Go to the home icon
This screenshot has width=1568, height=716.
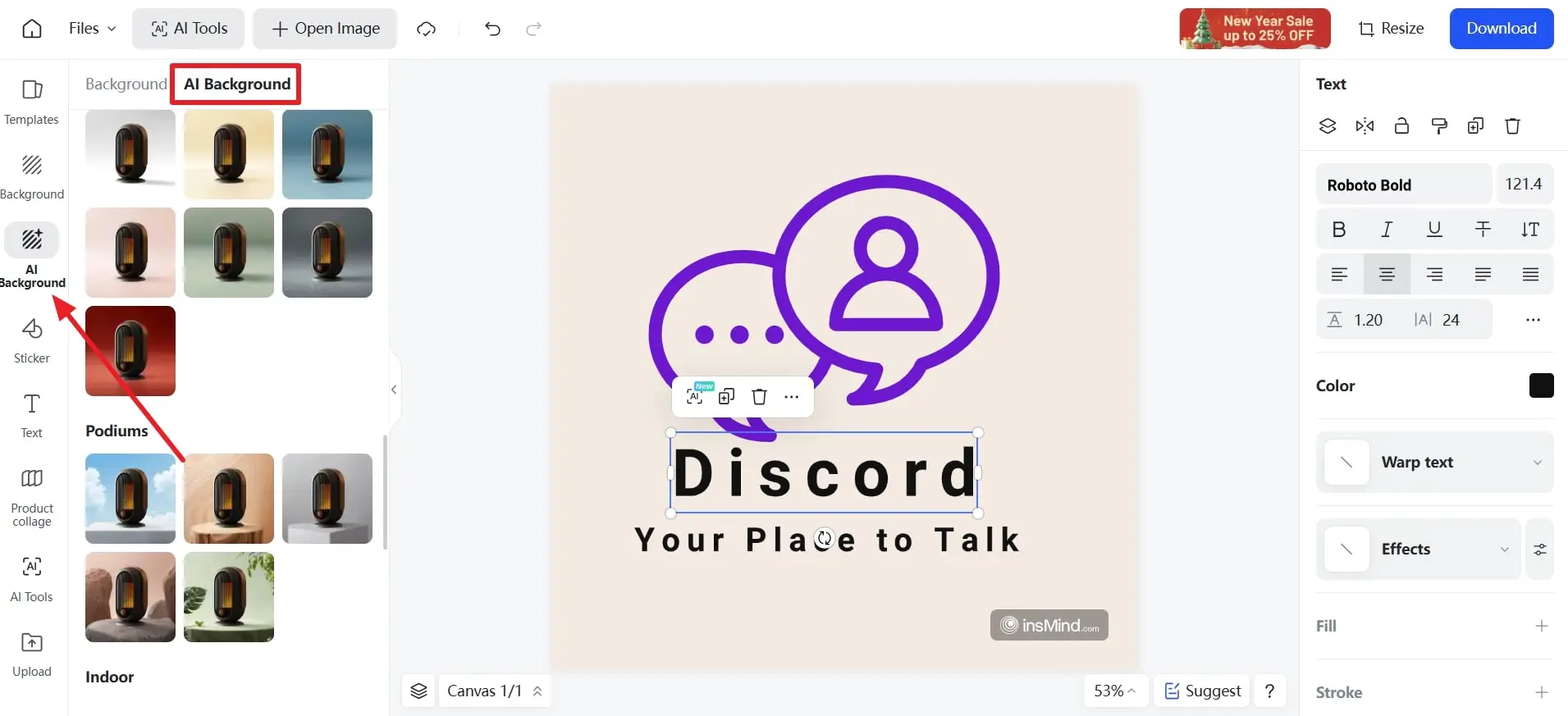(x=32, y=29)
